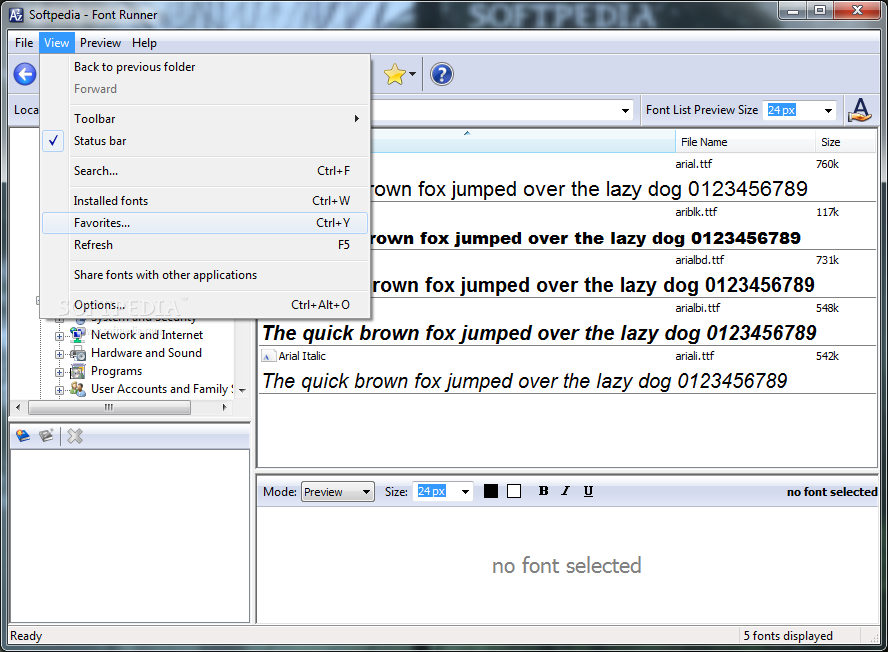Screen dimensions: 888x652
Task: Select the Programs tree item label
Action: click(x=117, y=372)
